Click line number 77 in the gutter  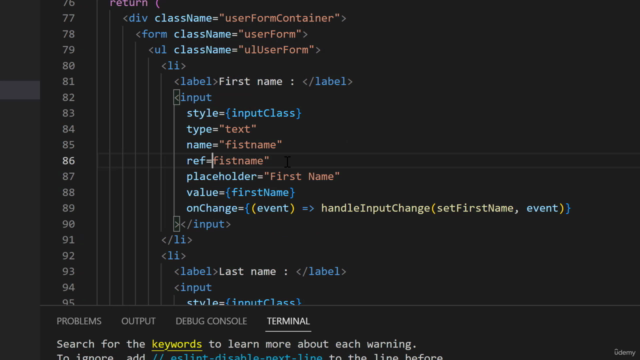pos(69,18)
